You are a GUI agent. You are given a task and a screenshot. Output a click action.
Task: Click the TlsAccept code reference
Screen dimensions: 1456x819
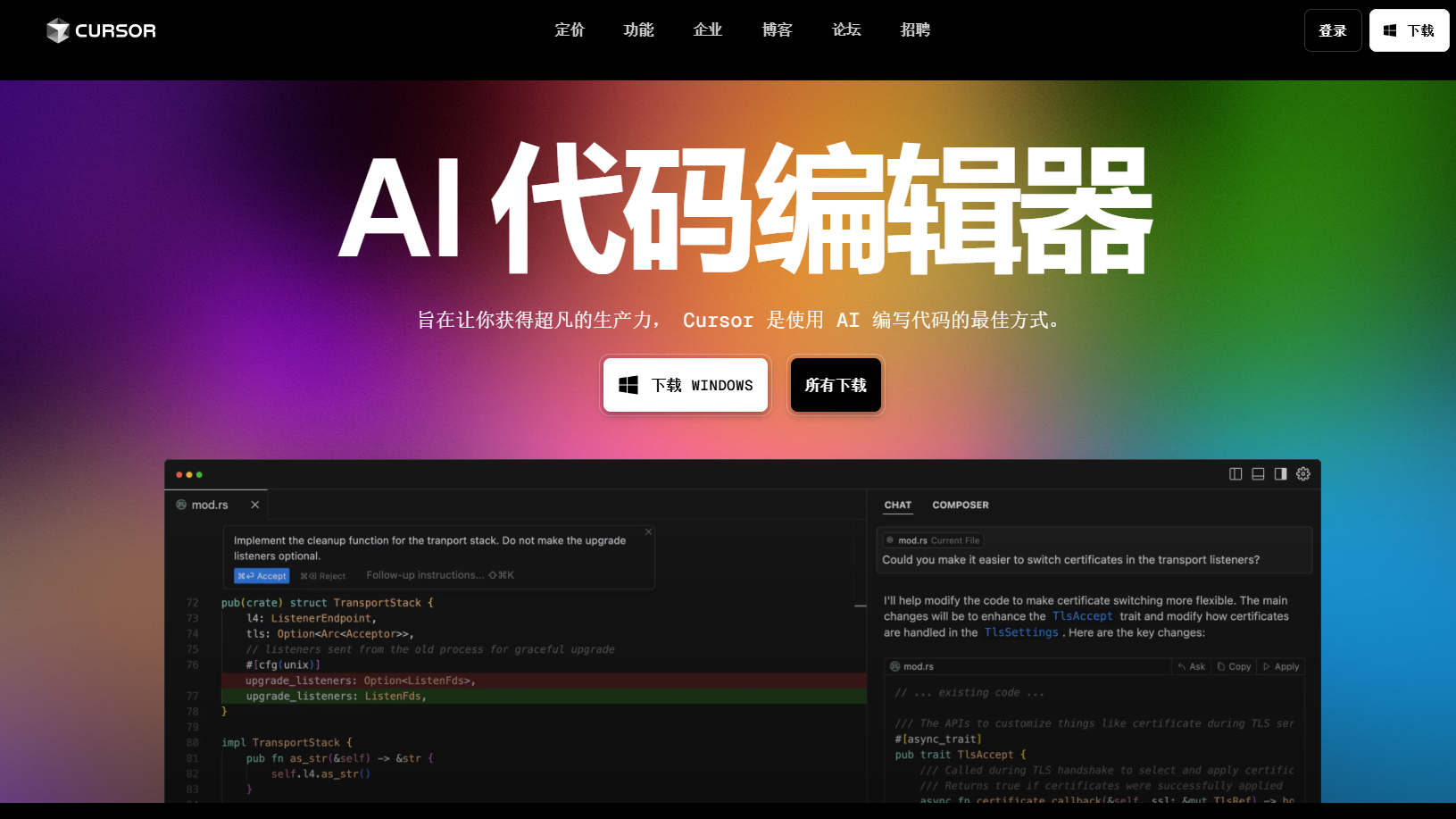pyautogui.click(x=1082, y=616)
